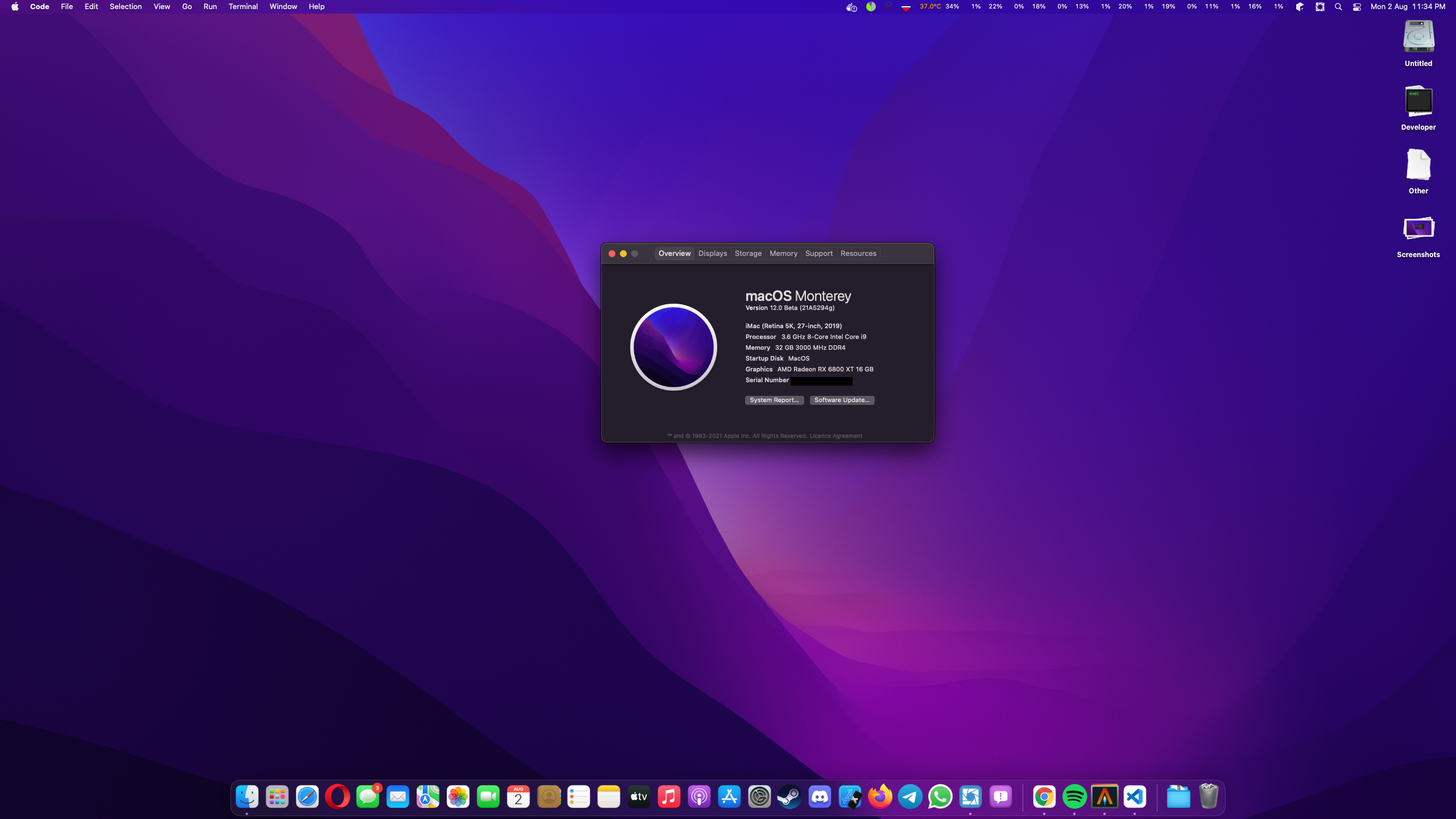This screenshot has width=1456, height=819.
Task: Switch to the Resources tab
Action: point(858,254)
